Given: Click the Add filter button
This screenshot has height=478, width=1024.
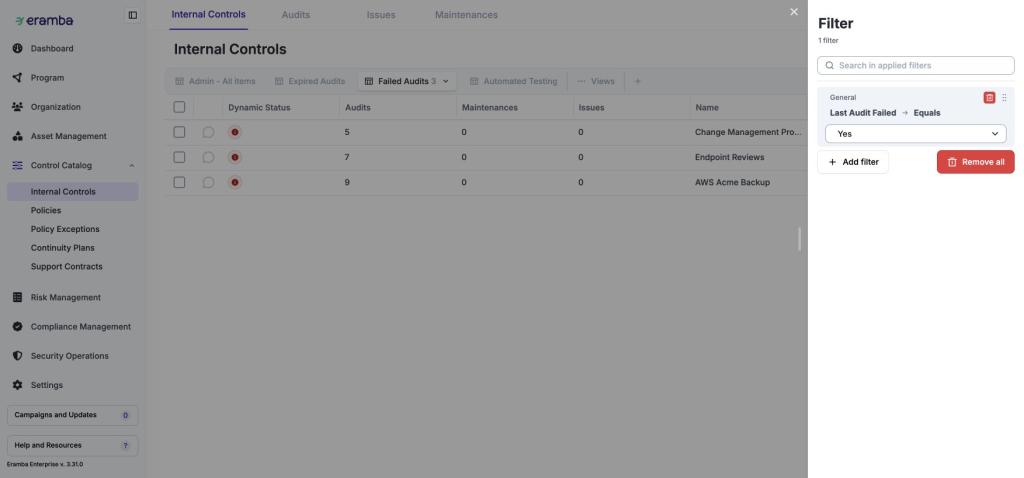Looking at the screenshot, I should (x=853, y=162).
